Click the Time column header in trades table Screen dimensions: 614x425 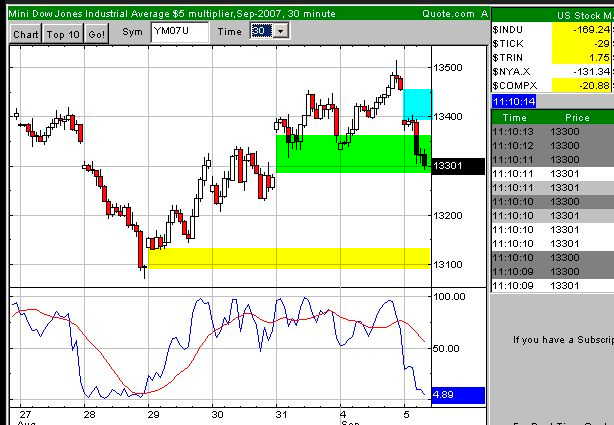click(519, 117)
